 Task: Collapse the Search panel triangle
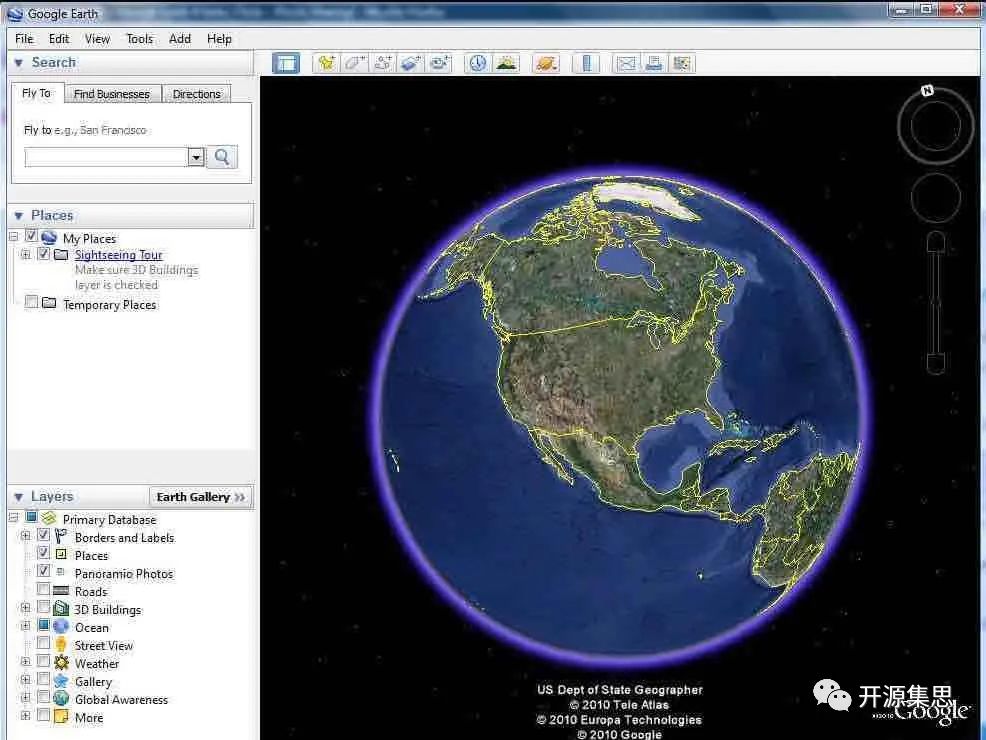coord(19,62)
